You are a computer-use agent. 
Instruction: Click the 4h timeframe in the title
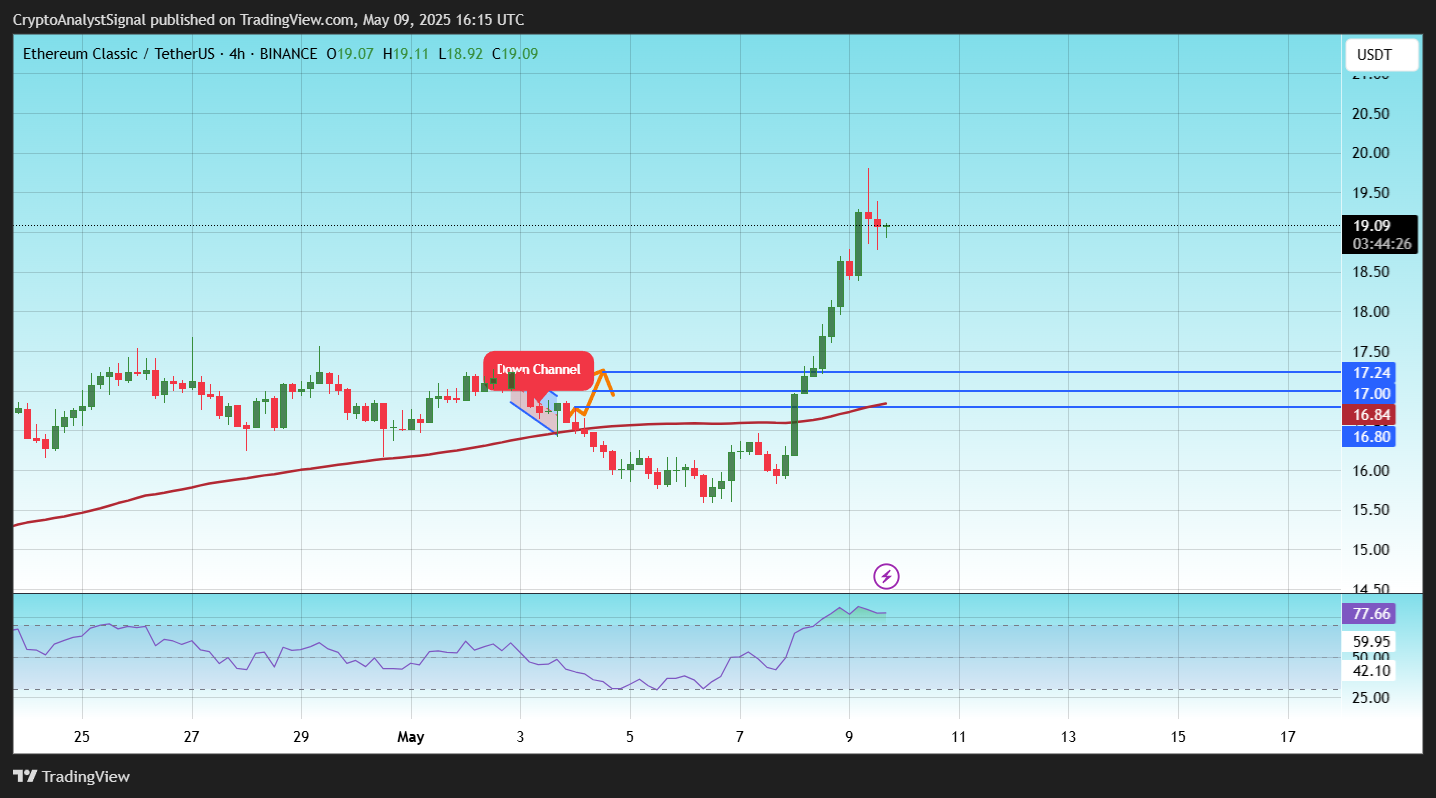click(x=237, y=54)
